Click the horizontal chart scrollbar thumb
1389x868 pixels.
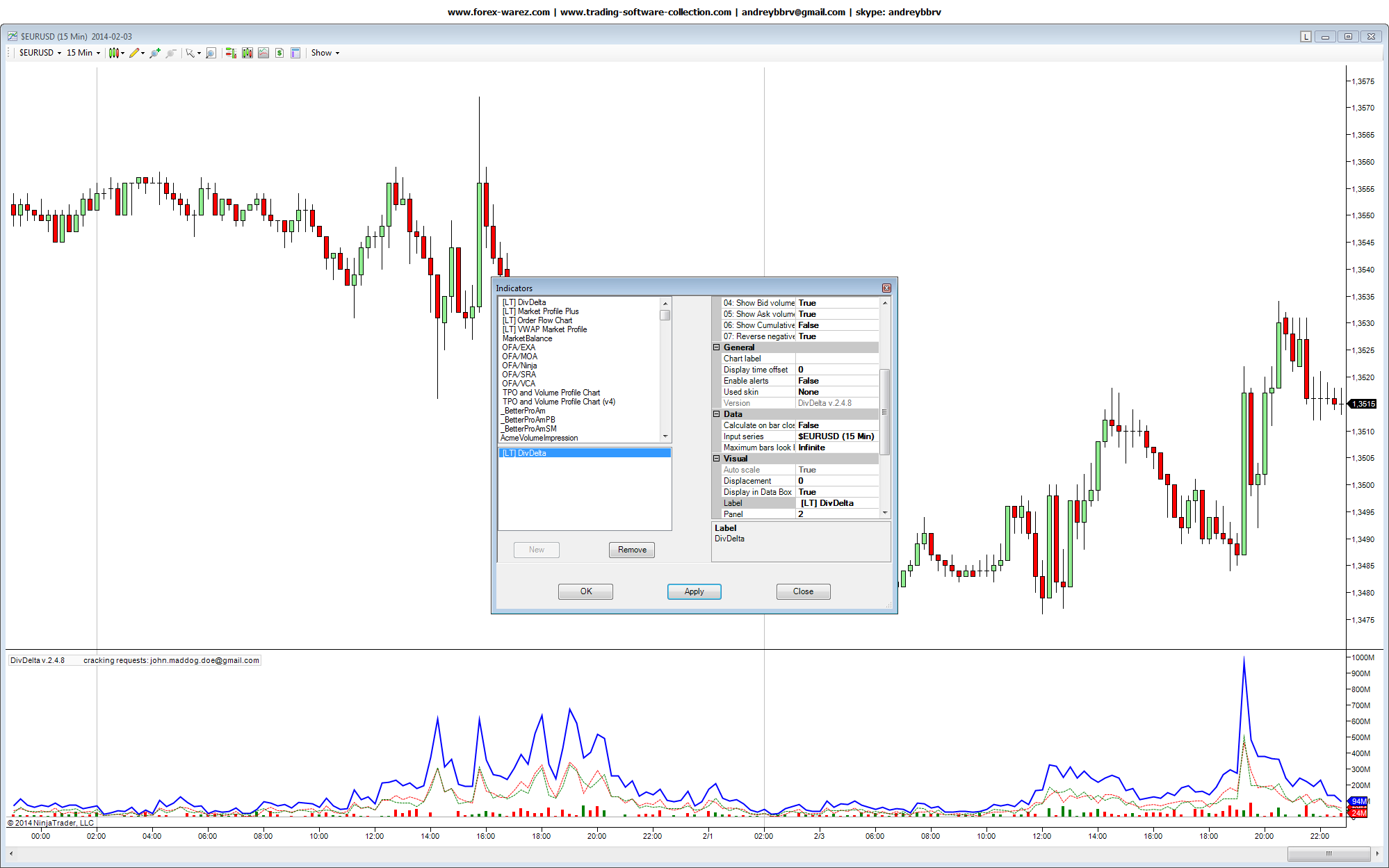pyautogui.click(x=1328, y=853)
